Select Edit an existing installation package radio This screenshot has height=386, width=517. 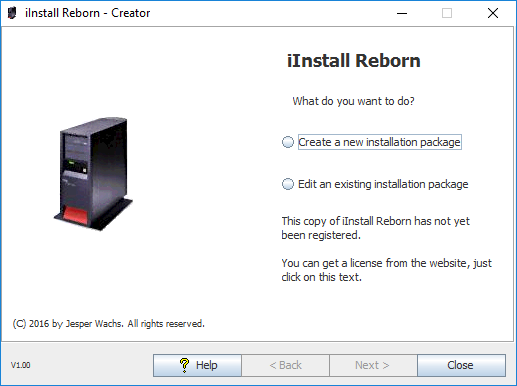click(288, 184)
